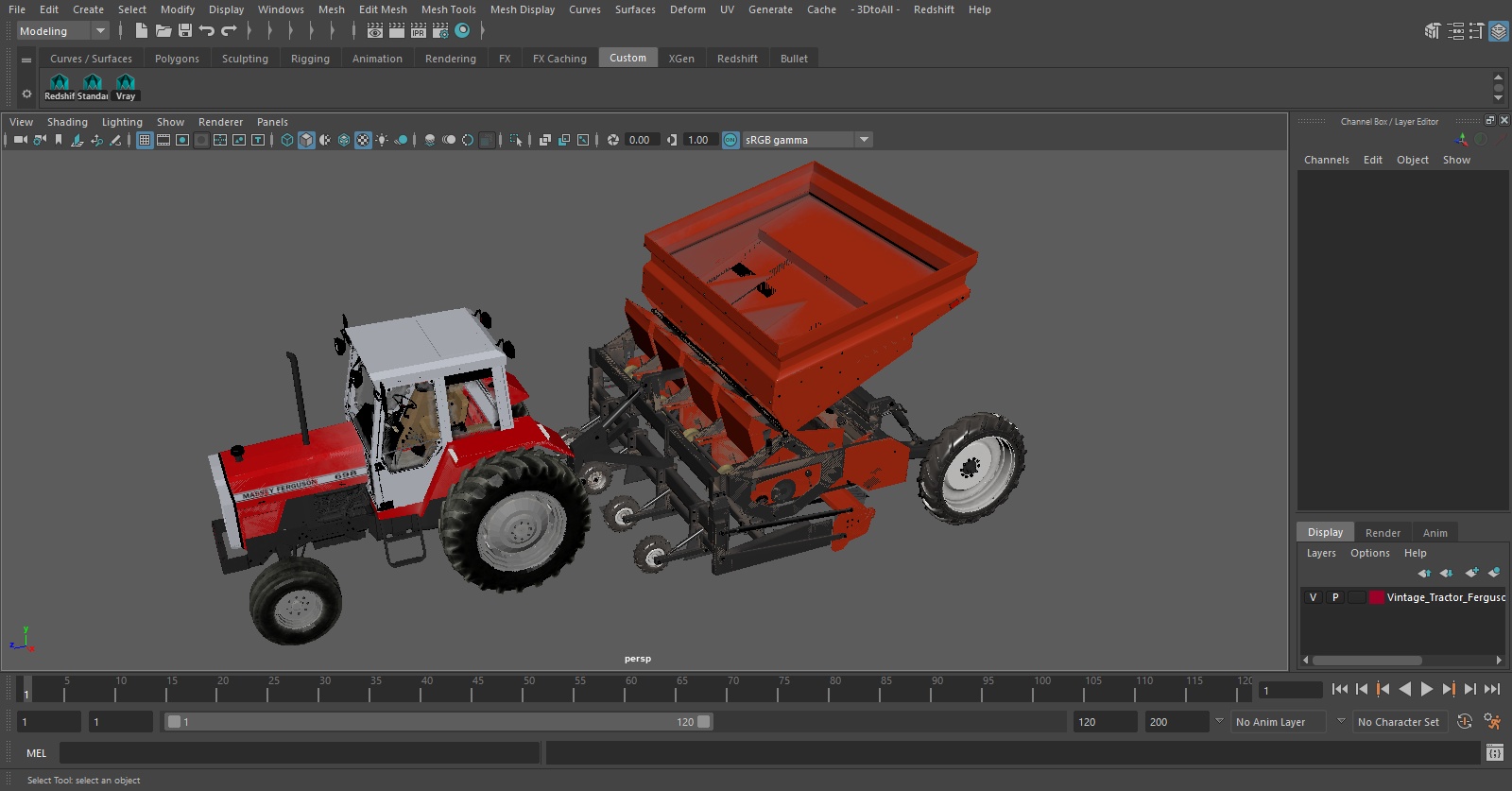Viewport: 1512px width, 791px height.
Task: Toggle playback P on Vintage_Tractor layer
Action: pyautogui.click(x=1335, y=597)
